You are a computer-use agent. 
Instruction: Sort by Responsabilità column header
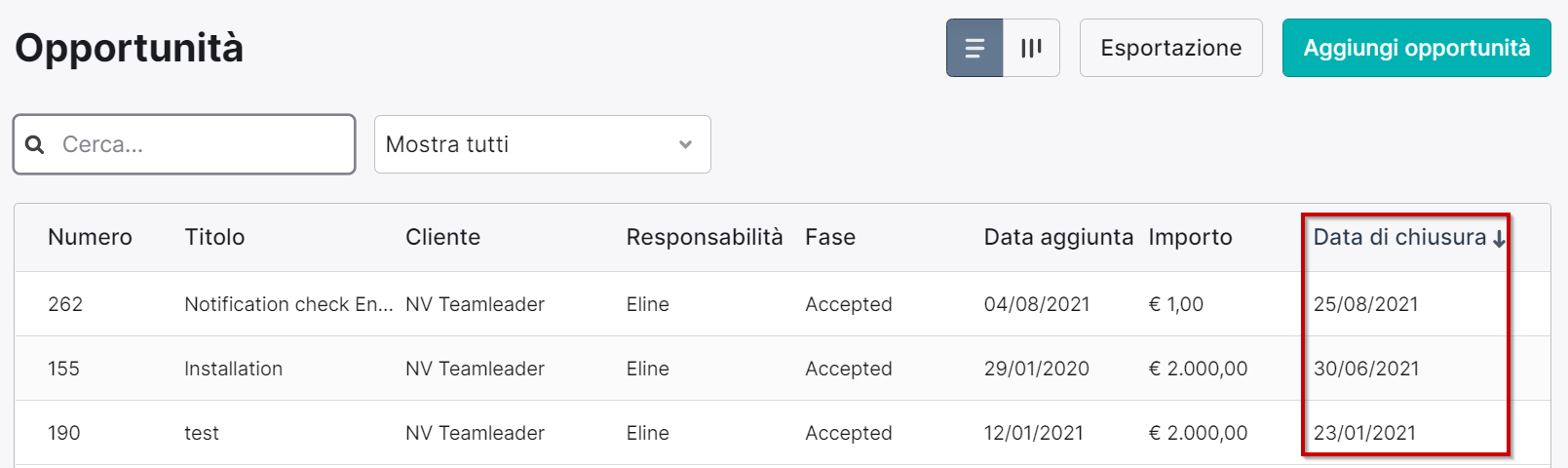coord(705,237)
